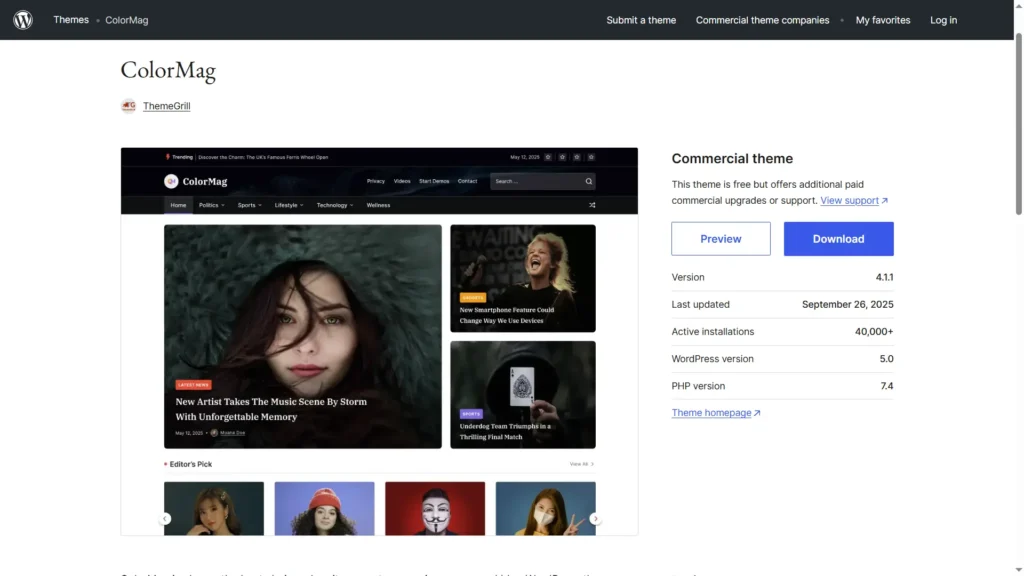
Task: Click the PHP version value 7.4
Action: 886,386
